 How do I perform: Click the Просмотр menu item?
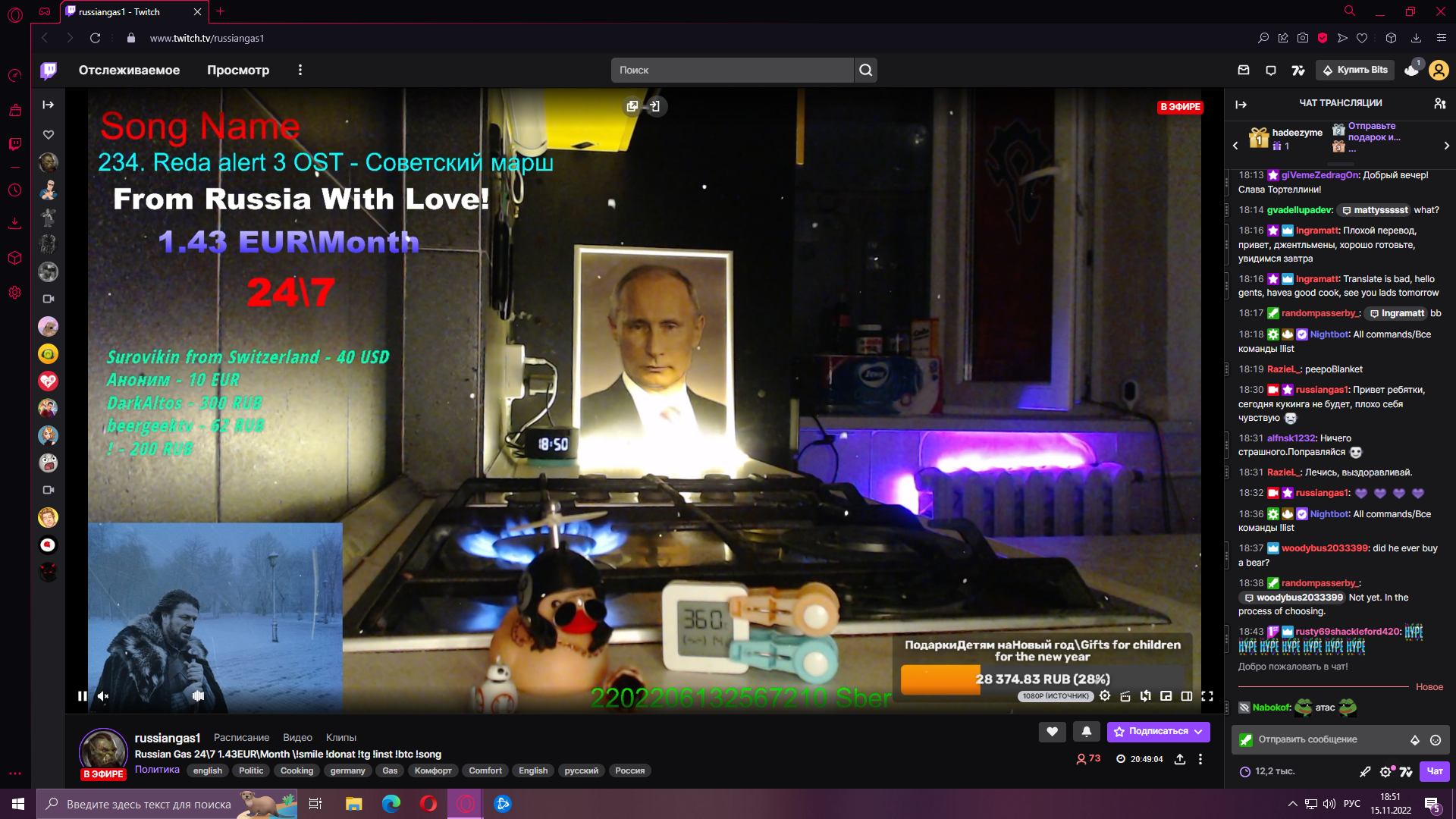pyautogui.click(x=237, y=69)
